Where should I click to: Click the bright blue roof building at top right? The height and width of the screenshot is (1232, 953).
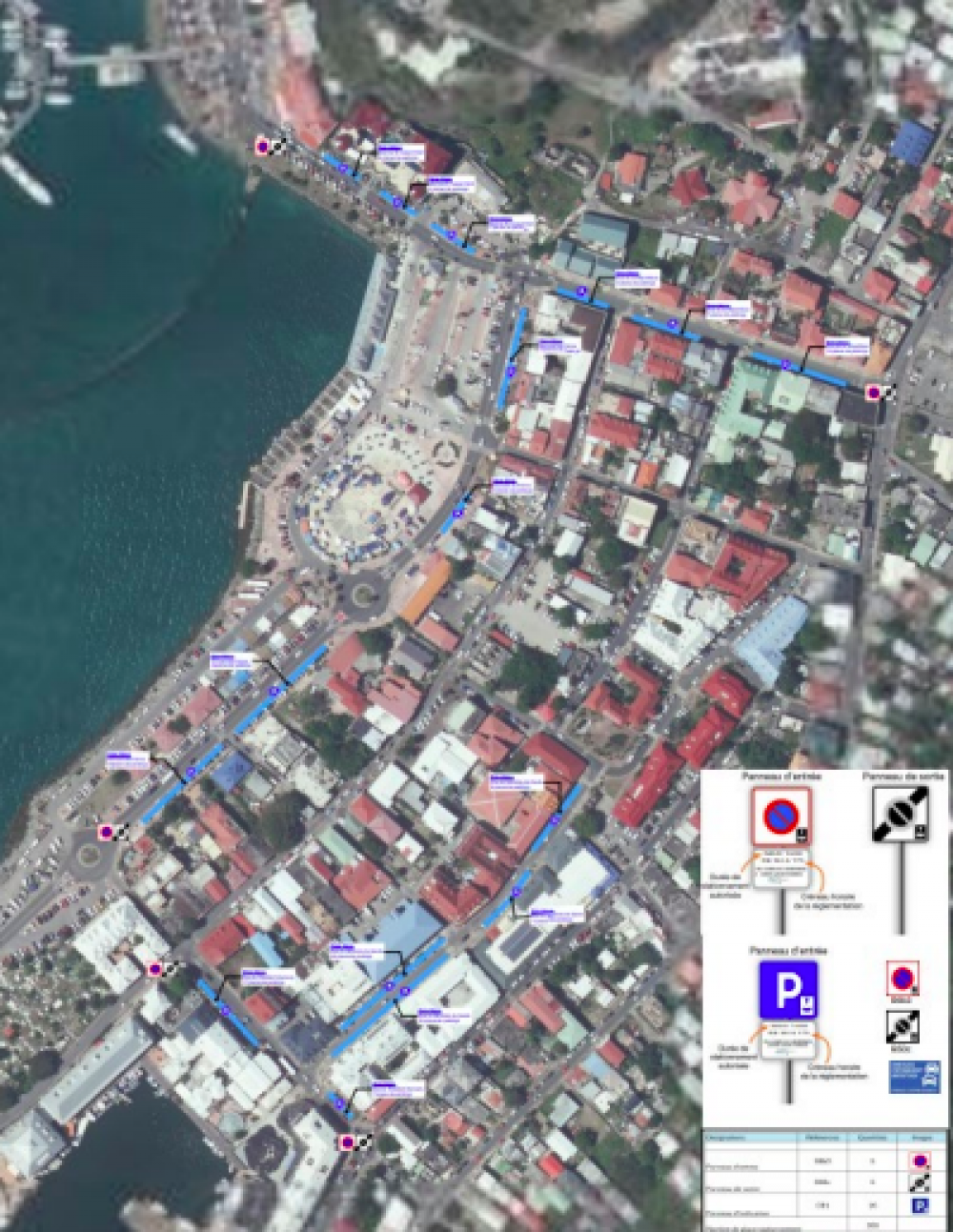pyautogui.click(x=912, y=141)
